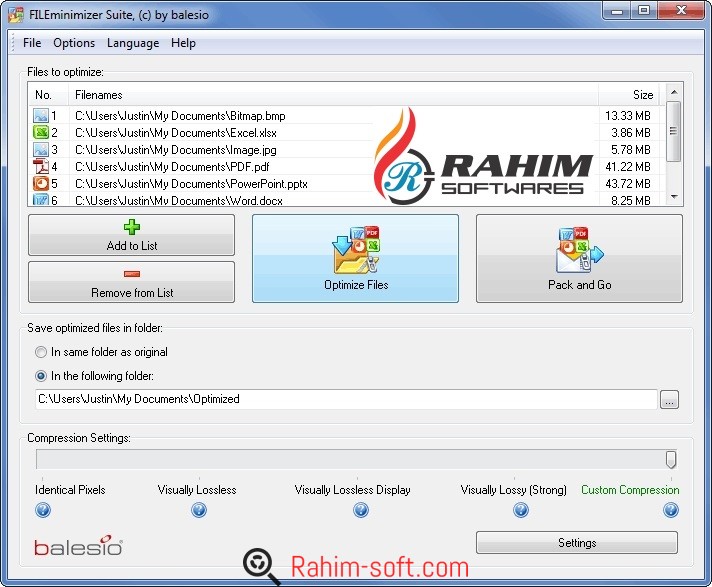Click the bitmap file icon in row 1

[x=41, y=115]
